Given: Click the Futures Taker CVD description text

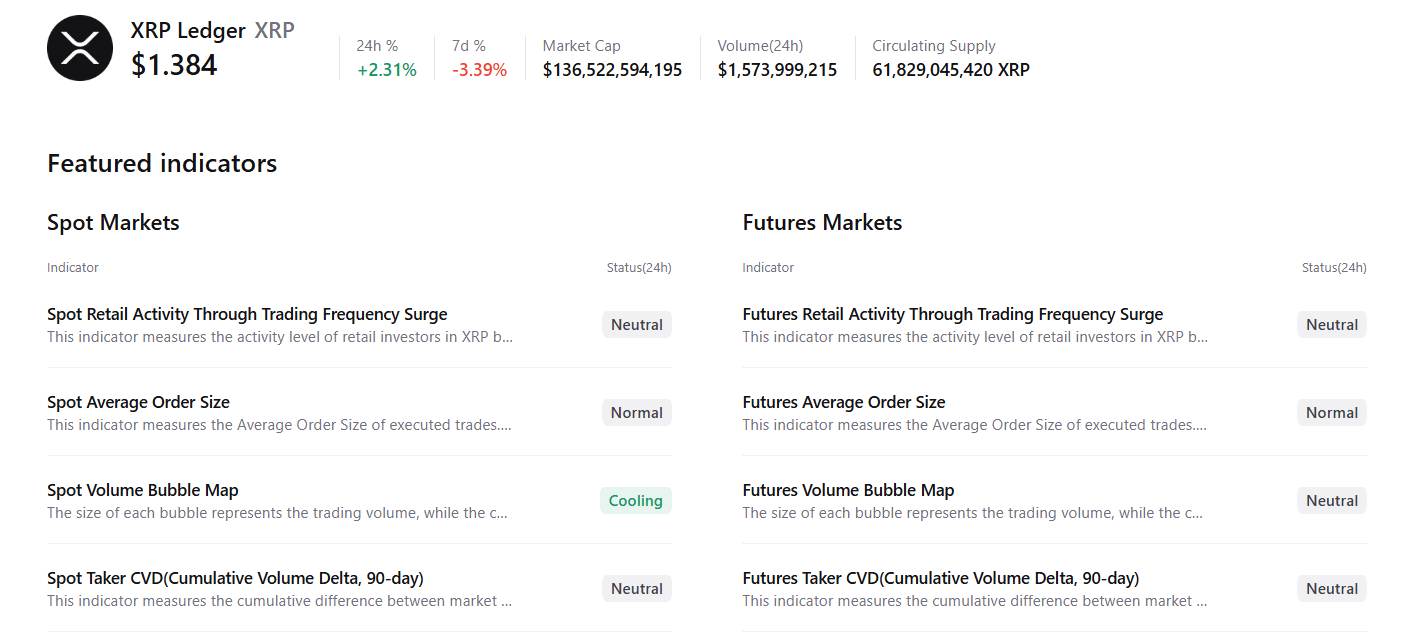Looking at the screenshot, I should 975,601.
